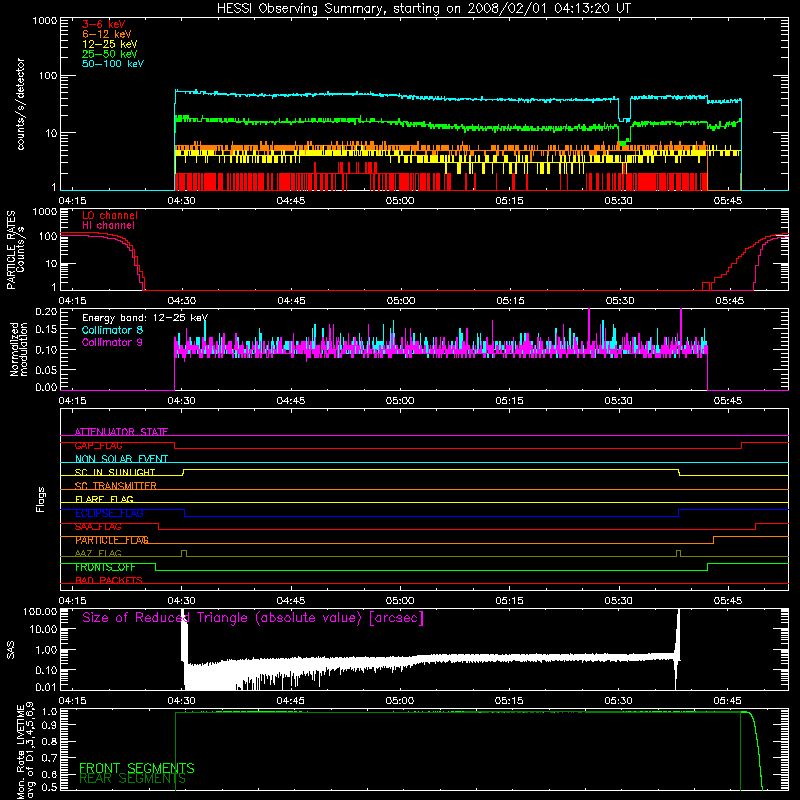Click the 05:00 tick in the count-rate panel

399,201
